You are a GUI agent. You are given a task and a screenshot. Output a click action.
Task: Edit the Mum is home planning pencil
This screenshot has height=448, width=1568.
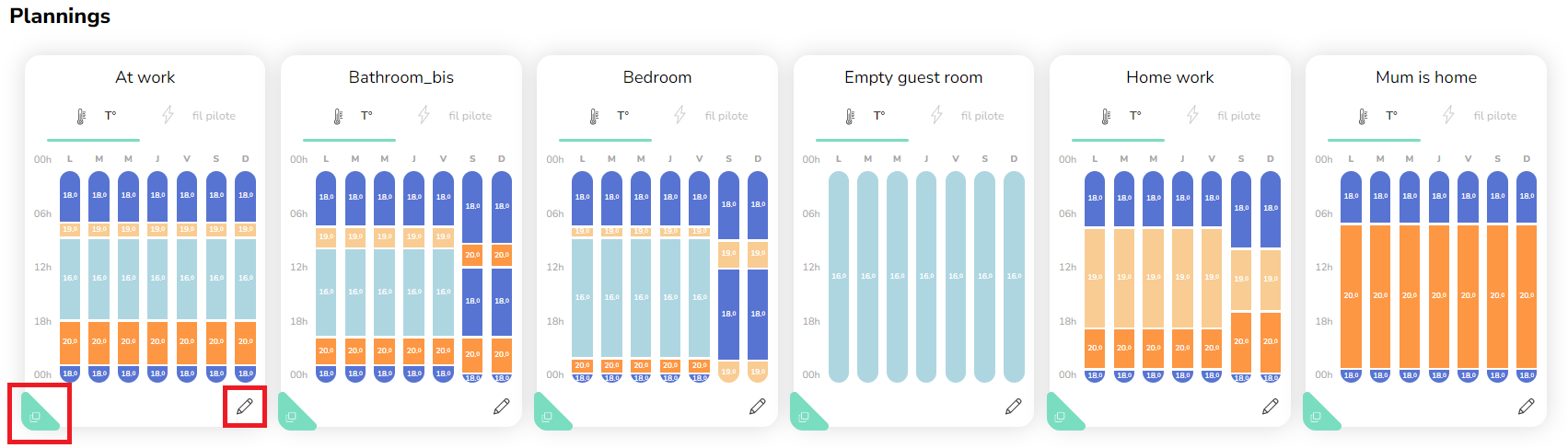click(1527, 406)
